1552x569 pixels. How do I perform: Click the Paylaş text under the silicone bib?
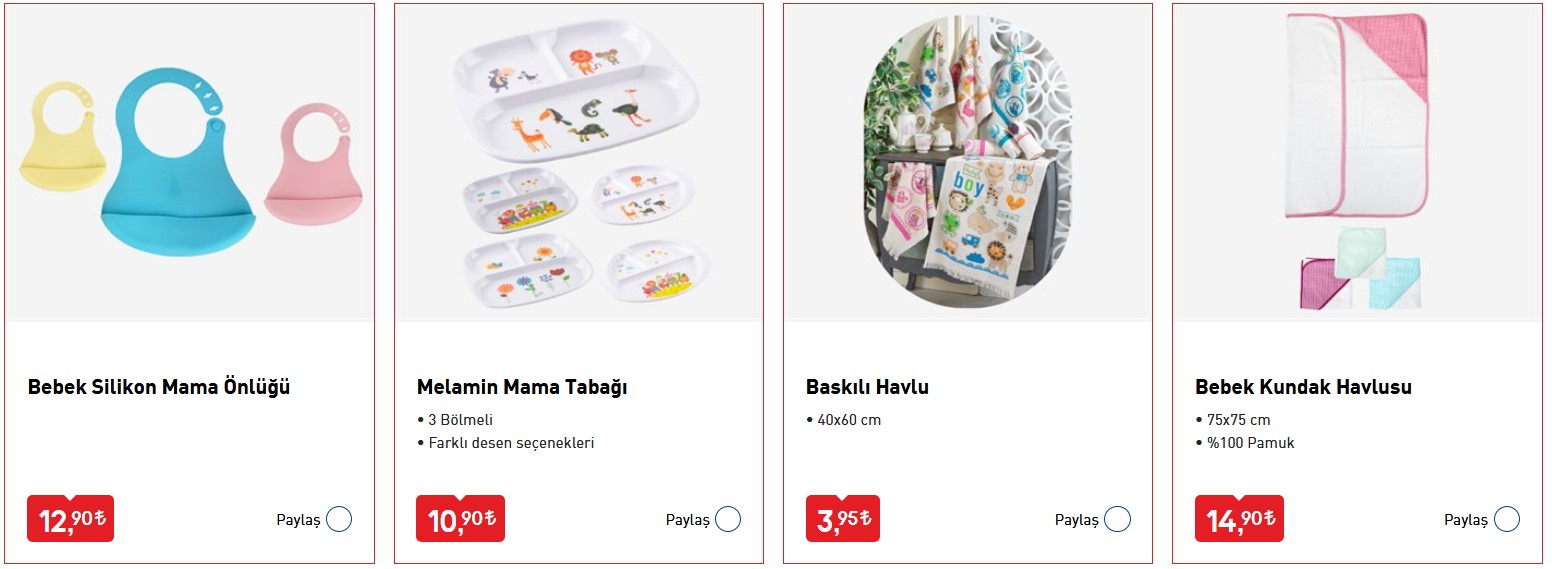(298, 520)
